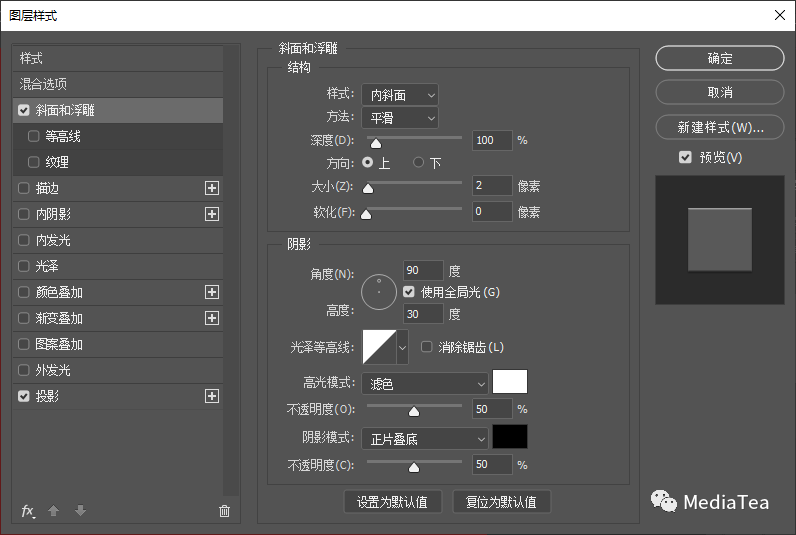Select direction 上 radio button
The image size is (796, 535).
(x=368, y=162)
